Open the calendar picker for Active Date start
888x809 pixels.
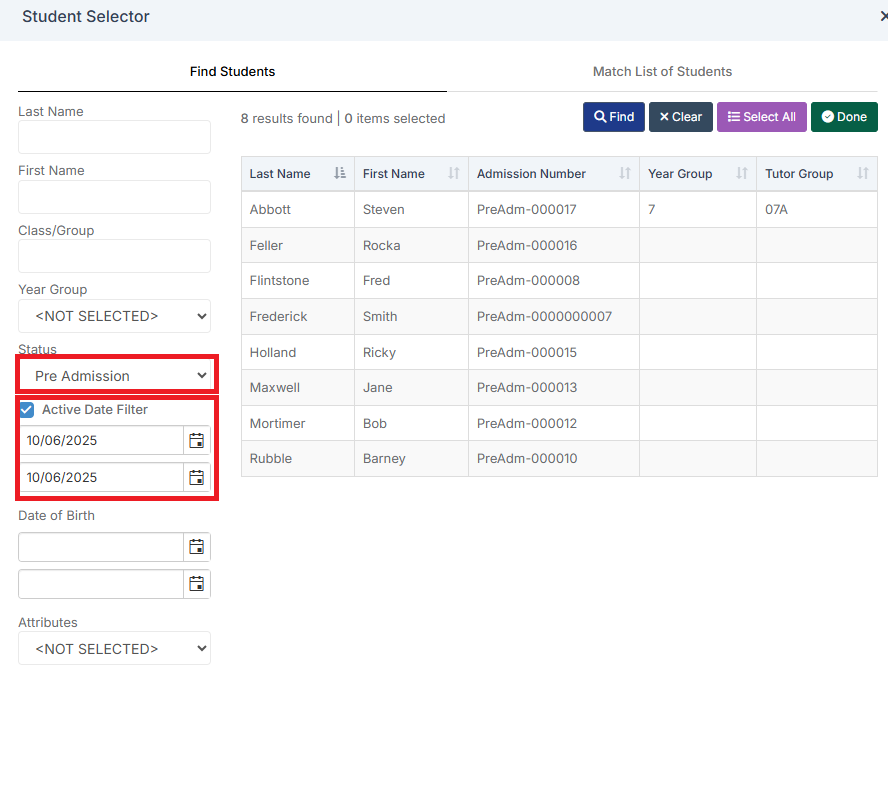click(196, 440)
